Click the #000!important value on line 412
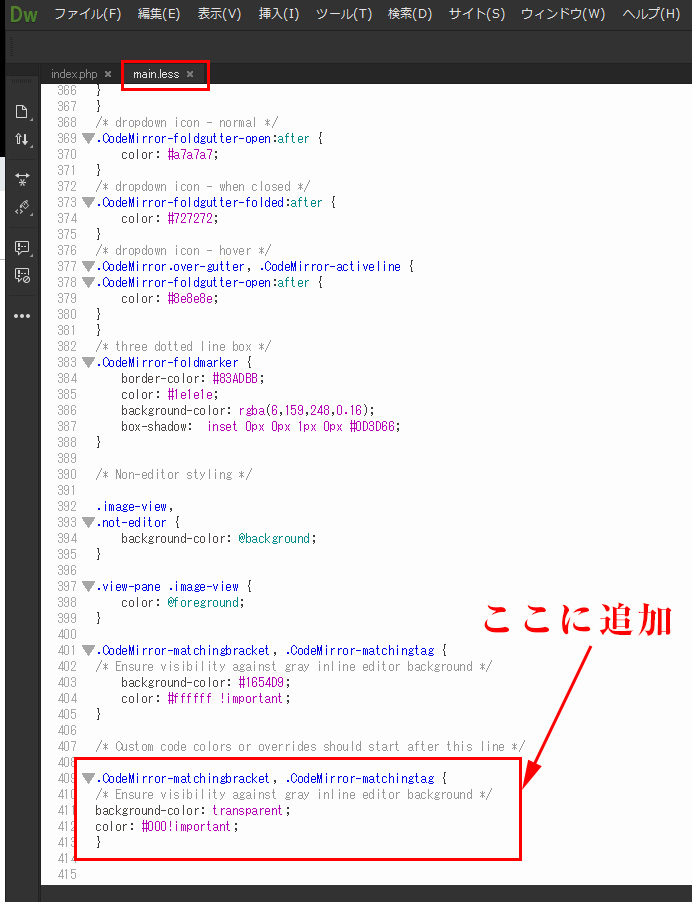692x902 pixels. (186, 827)
